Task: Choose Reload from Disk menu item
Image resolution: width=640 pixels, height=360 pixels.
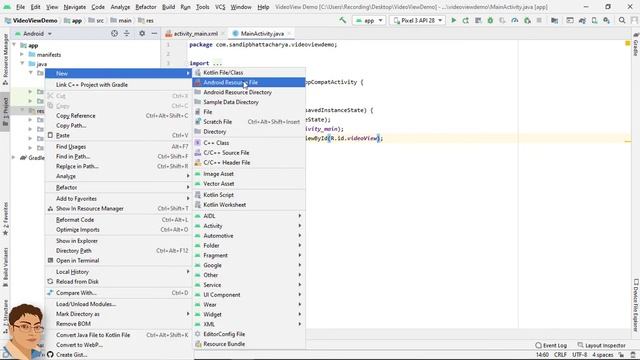Action: click(x=118, y=282)
